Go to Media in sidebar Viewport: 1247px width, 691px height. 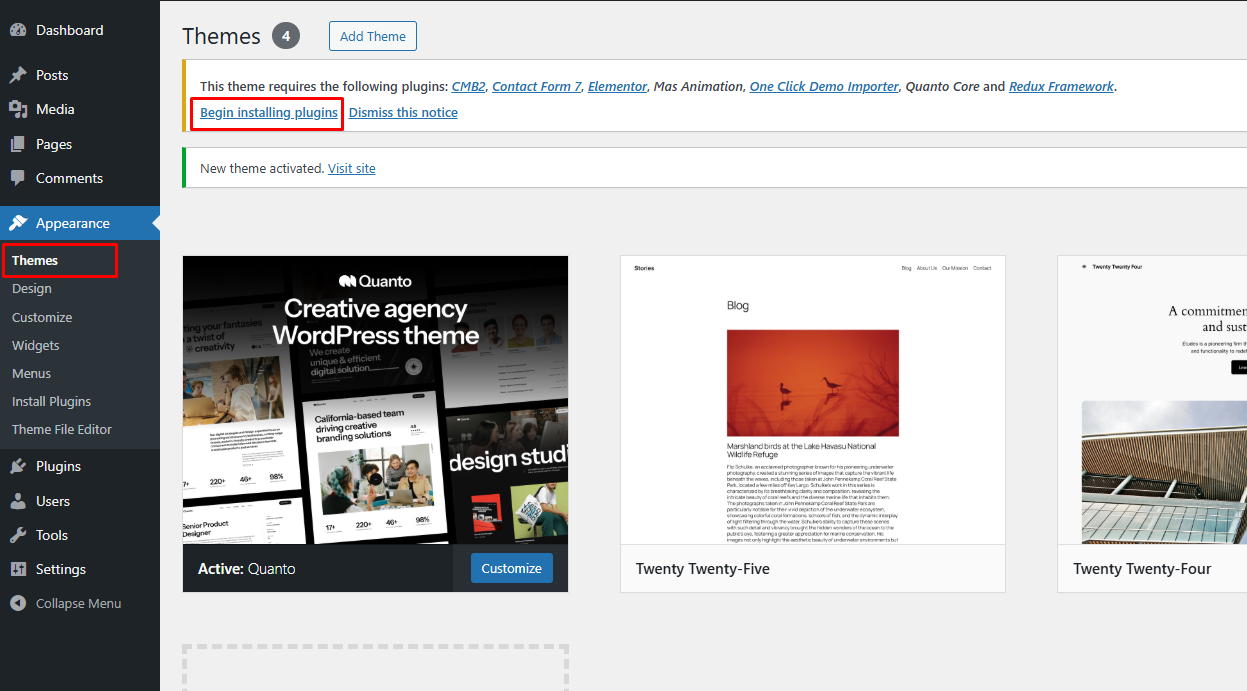click(55, 109)
